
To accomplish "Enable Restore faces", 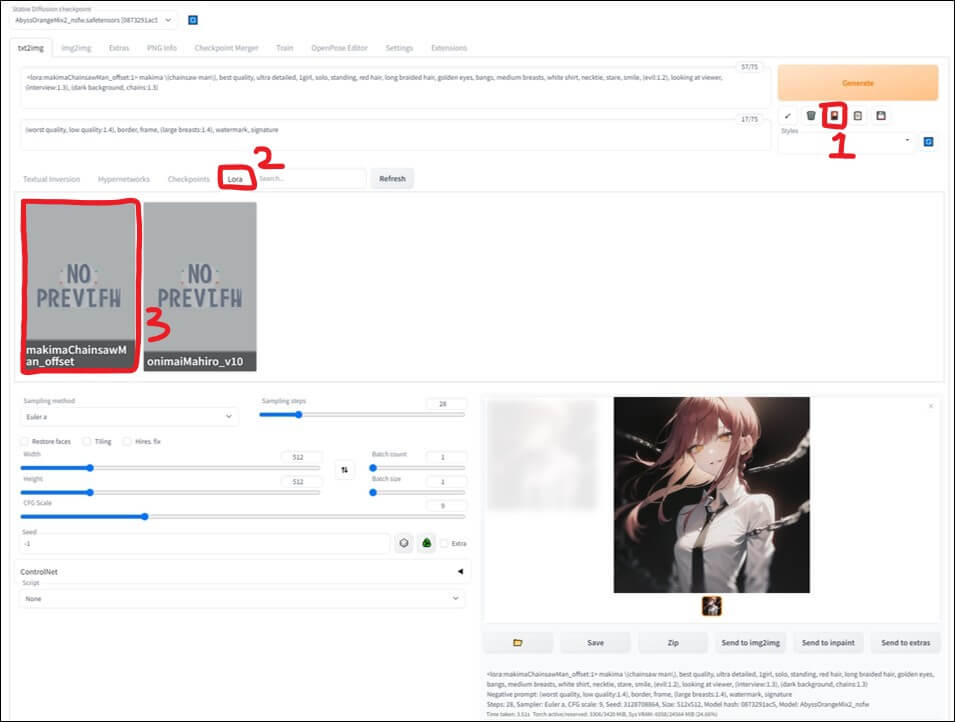I will pos(24,440).
